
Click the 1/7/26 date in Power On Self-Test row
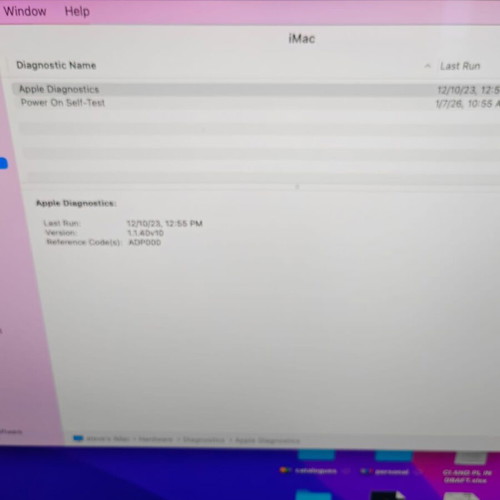tap(467, 104)
